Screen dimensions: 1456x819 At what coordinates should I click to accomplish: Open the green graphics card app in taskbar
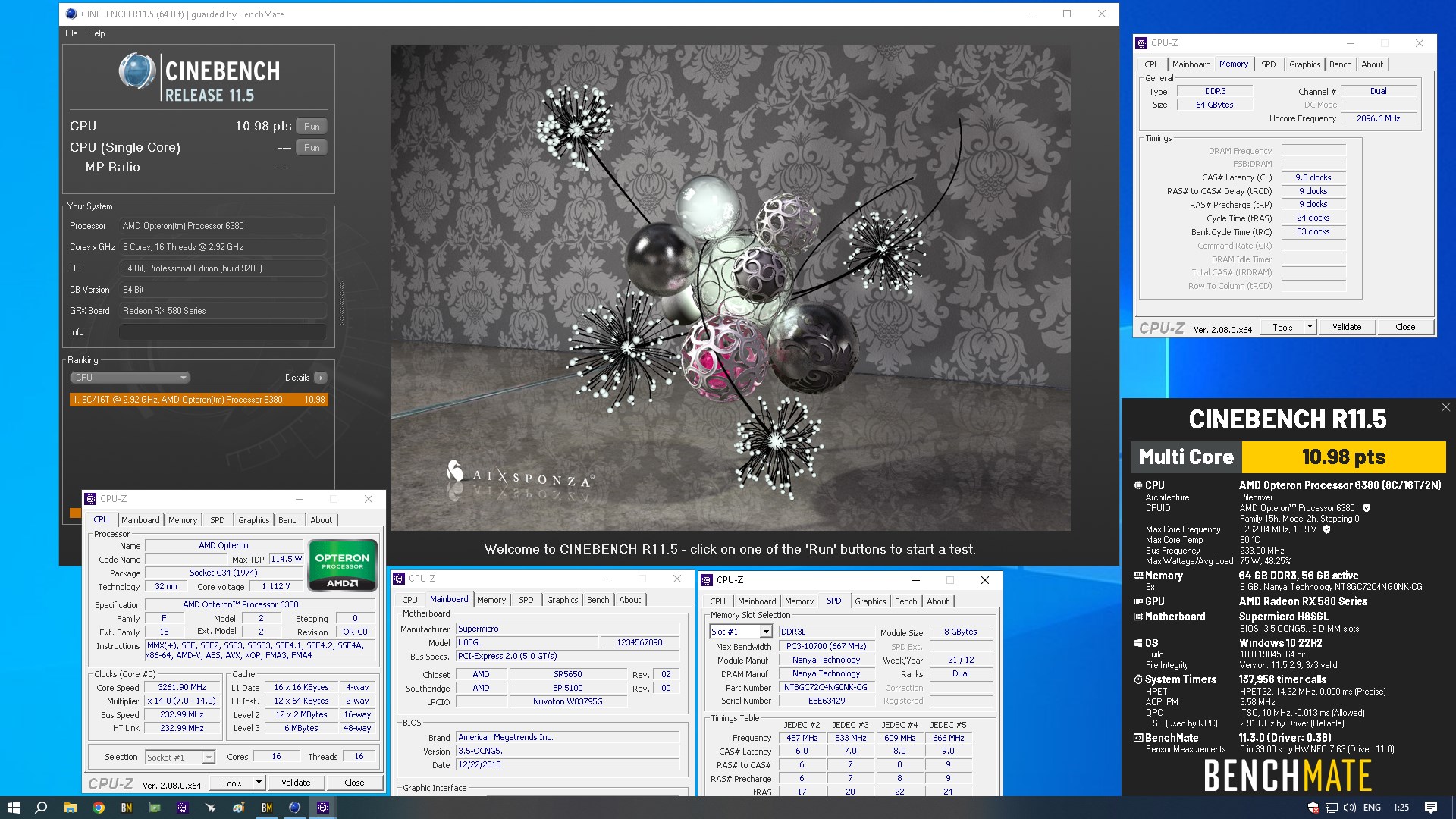coord(155,808)
